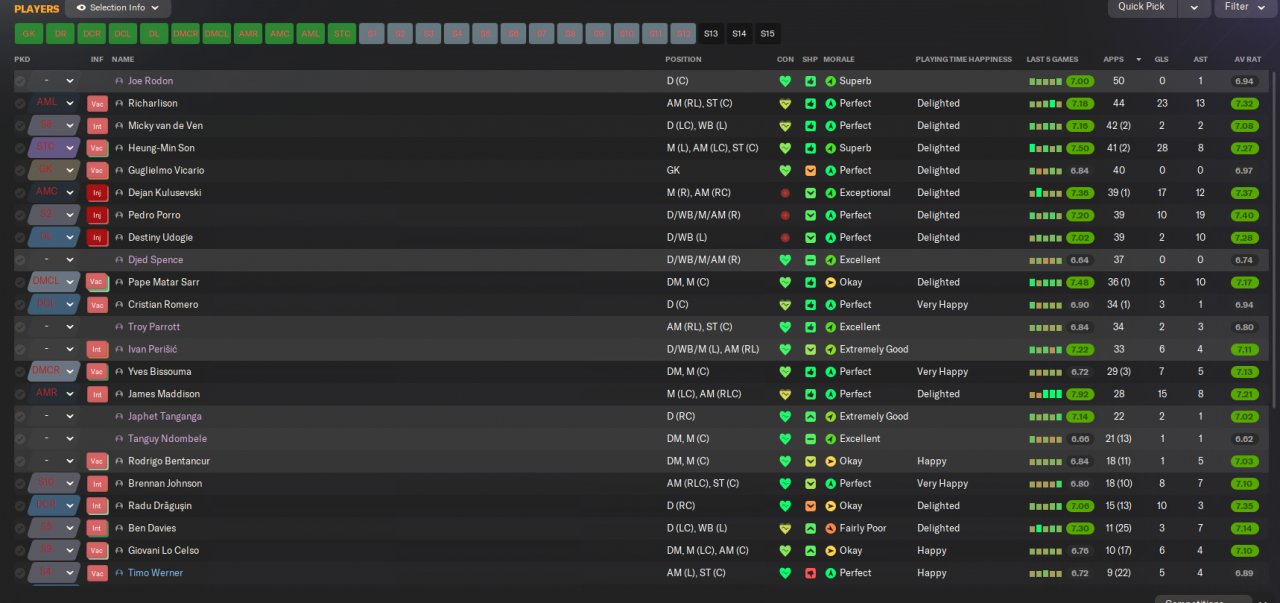Select the S13 substitute slot
This screenshot has width=1280, height=603.
tap(711, 34)
